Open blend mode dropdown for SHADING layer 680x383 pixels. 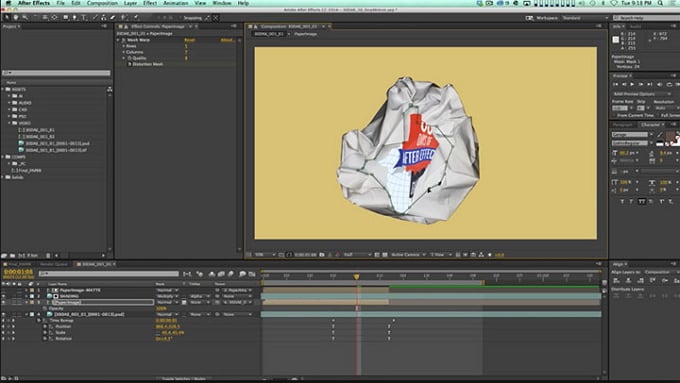[167, 296]
